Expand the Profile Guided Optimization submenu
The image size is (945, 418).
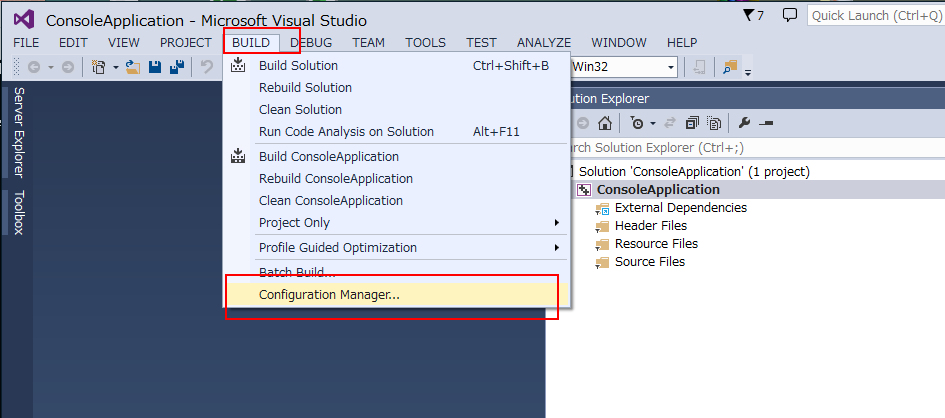tap(398, 248)
